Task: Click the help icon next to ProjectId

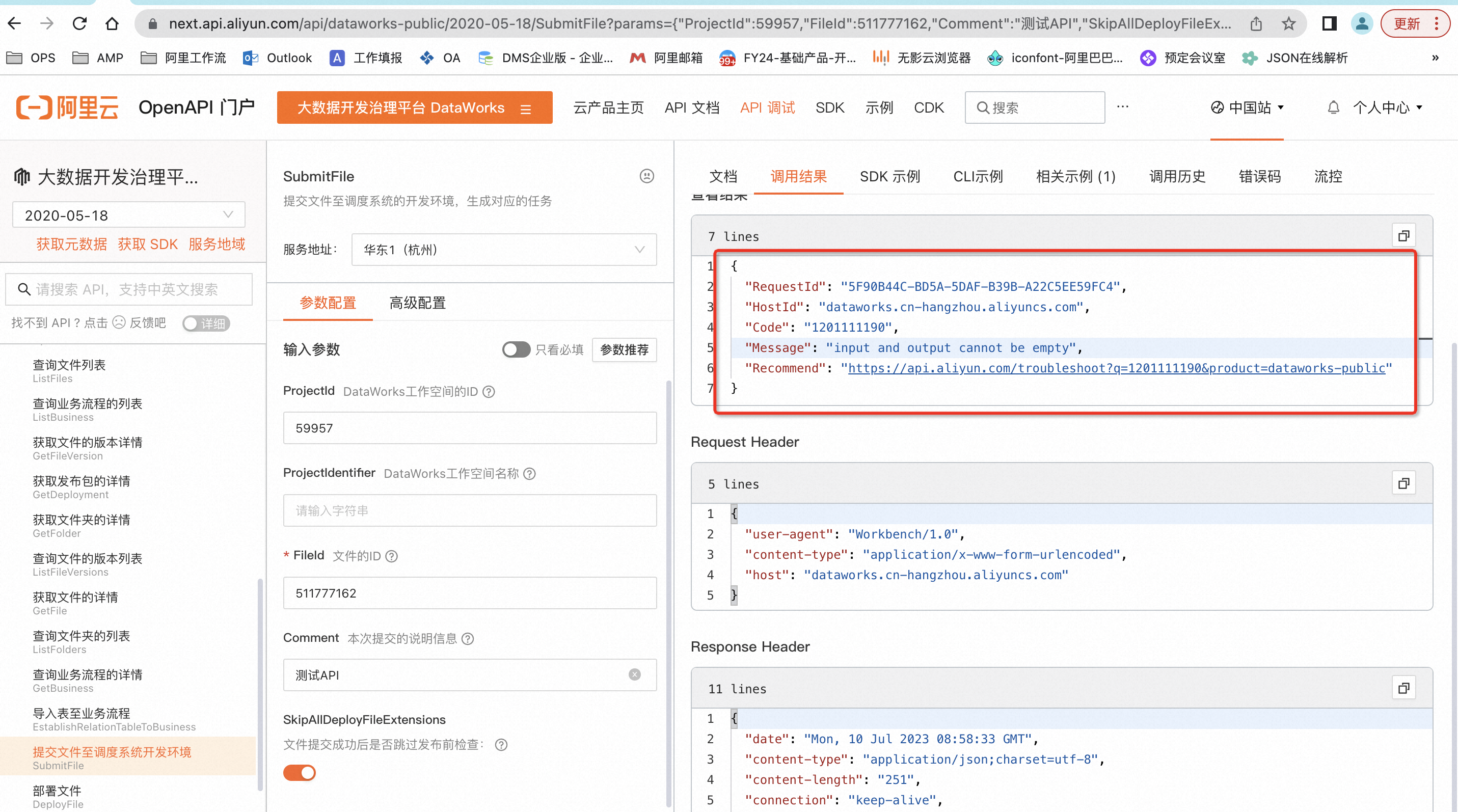Action: (489, 392)
